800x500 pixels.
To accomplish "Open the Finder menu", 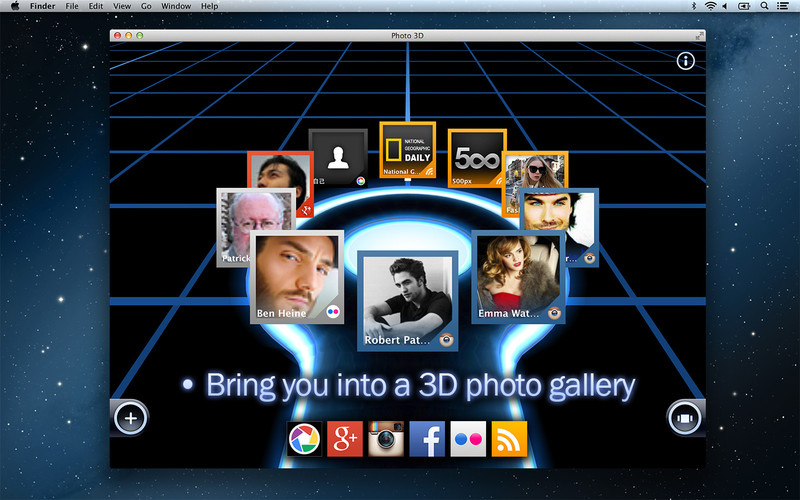I will [x=42, y=6].
